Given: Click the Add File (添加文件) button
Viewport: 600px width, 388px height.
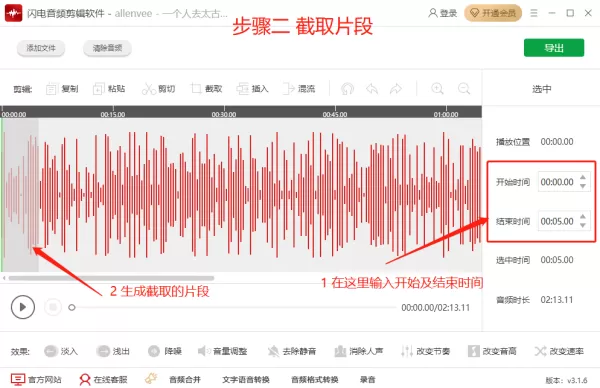Looking at the screenshot, I should pyautogui.click(x=41, y=48).
